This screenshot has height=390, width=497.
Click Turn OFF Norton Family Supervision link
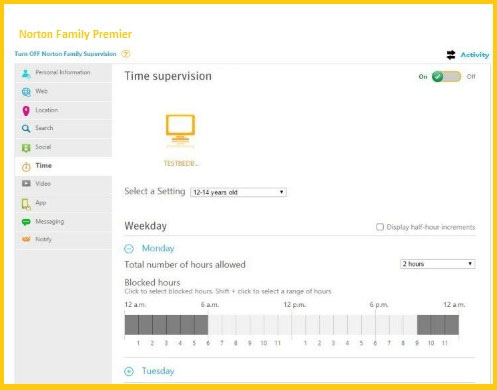[x=65, y=54]
